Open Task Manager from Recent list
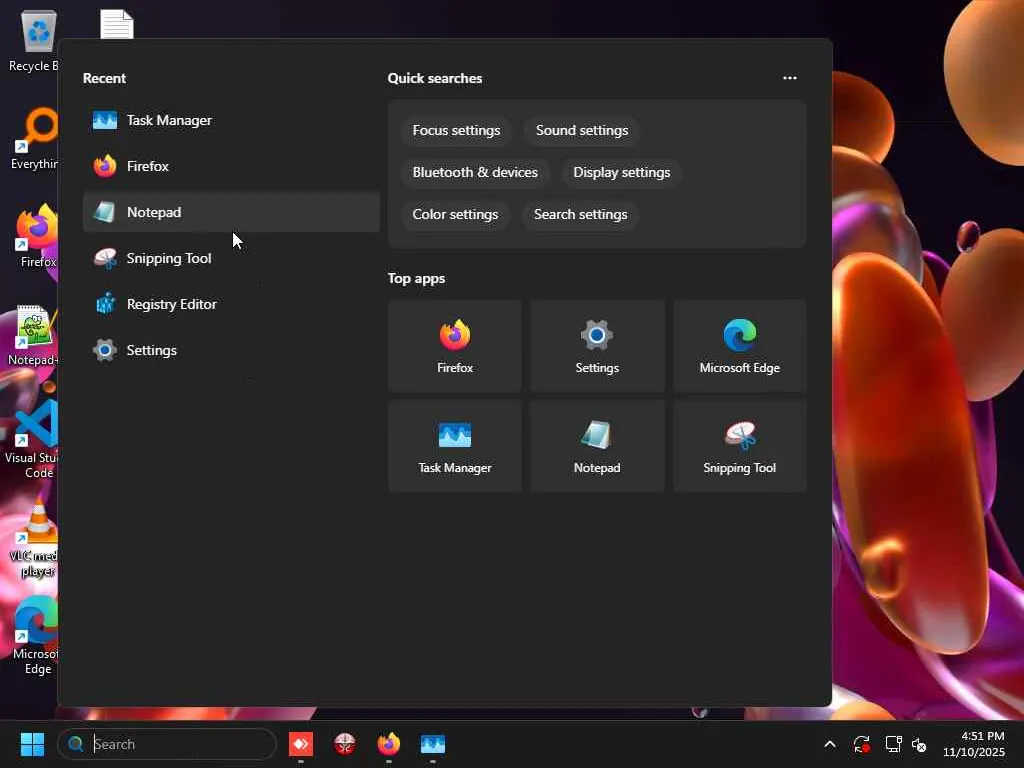This screenshot has height=768, width=1024. pos(231,120)
